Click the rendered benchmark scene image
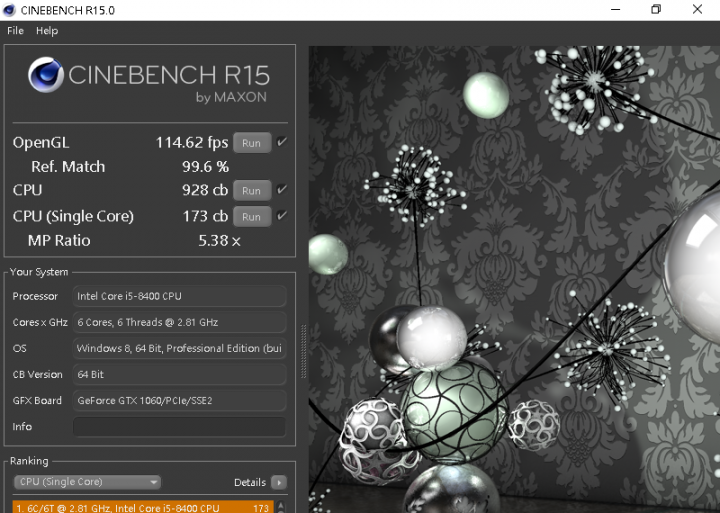 click(x=514, y=279)
